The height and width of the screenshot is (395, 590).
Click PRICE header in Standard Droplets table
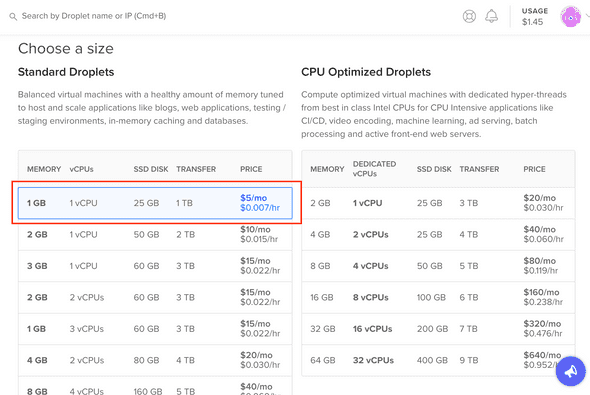[x=251, y=169]
